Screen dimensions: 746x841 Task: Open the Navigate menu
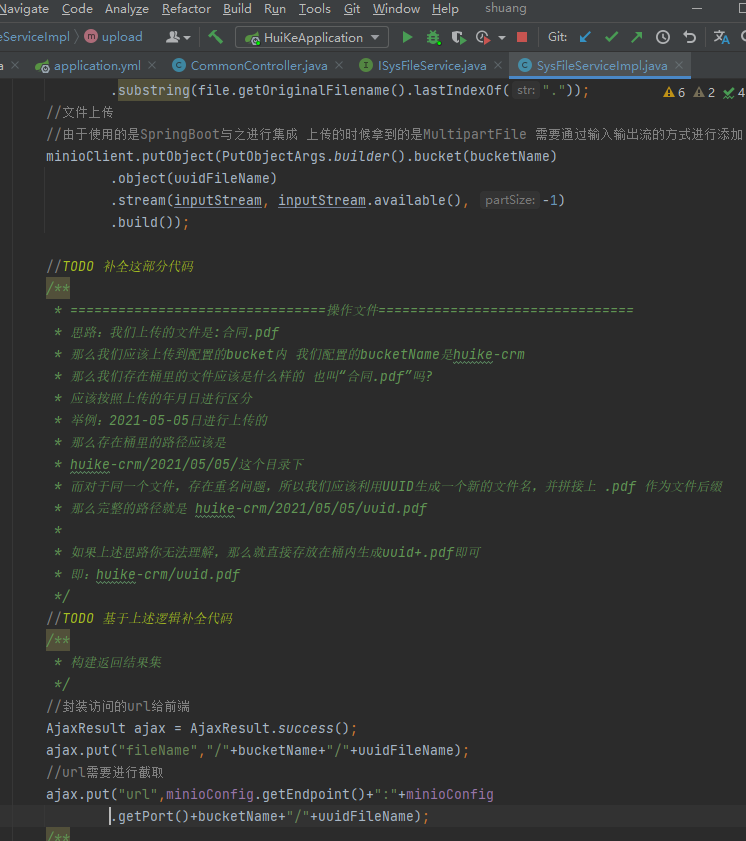point(24,9)
